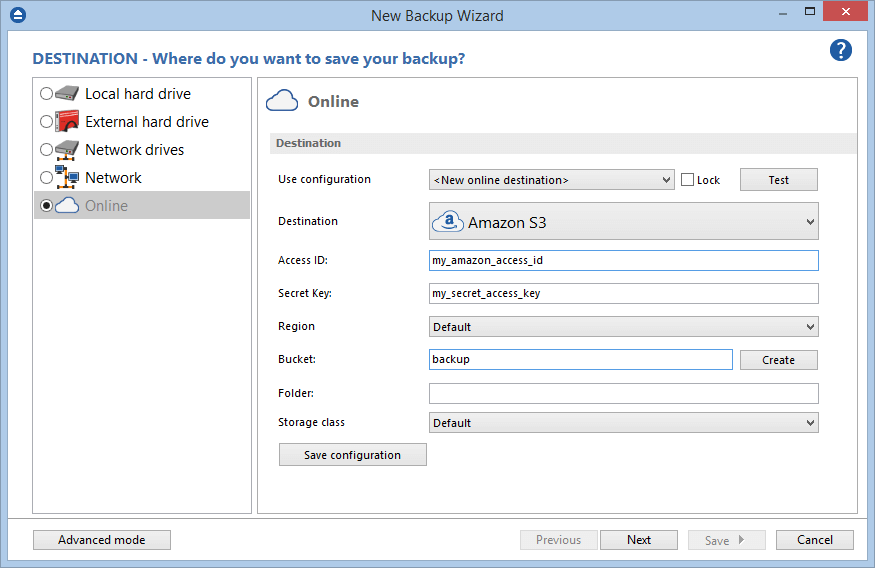Enable the Lock checkbox

(688, 180)
